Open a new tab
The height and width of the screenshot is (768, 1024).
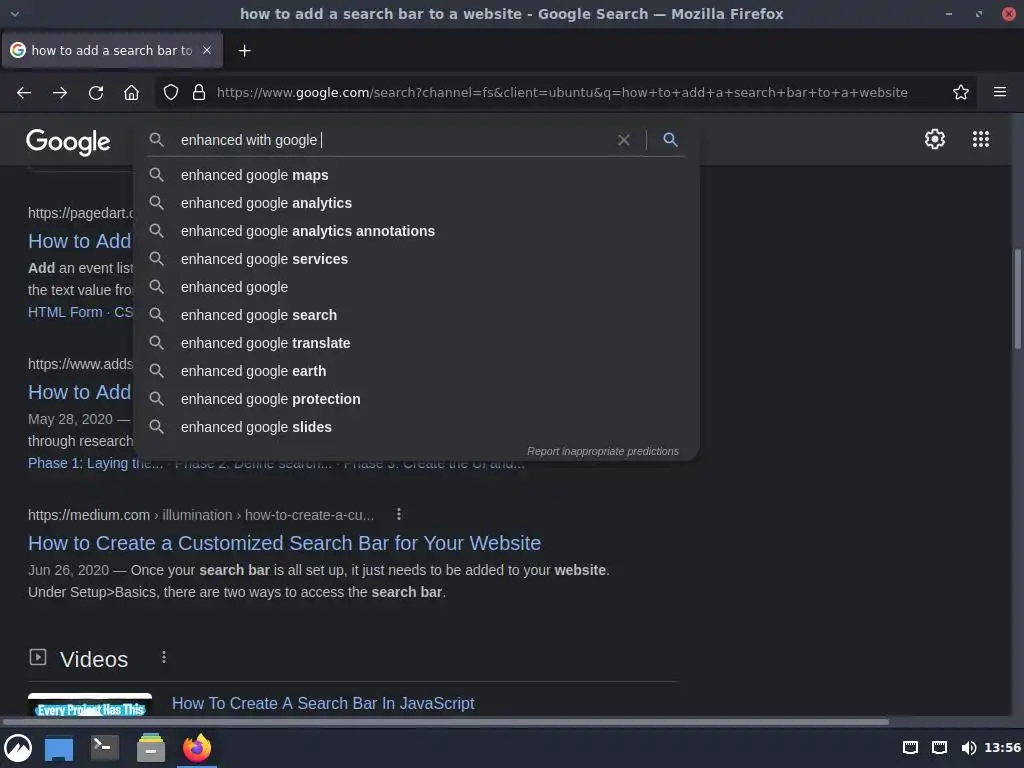[244, 50]
